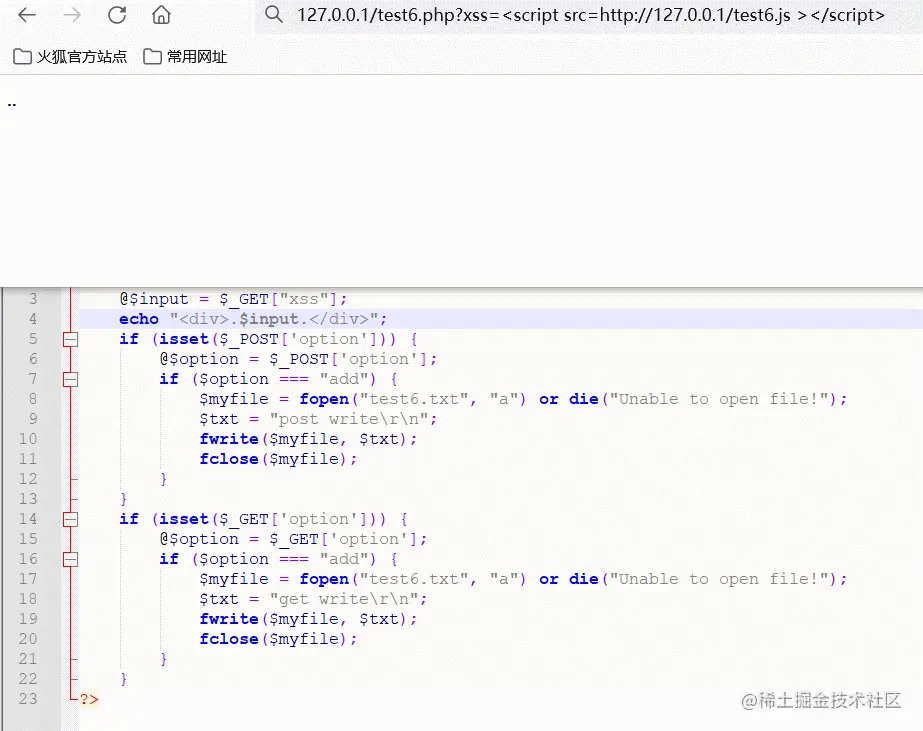The image size is (923, 731).
Task: Open the browser home page icon
Action: coord(161,15)
